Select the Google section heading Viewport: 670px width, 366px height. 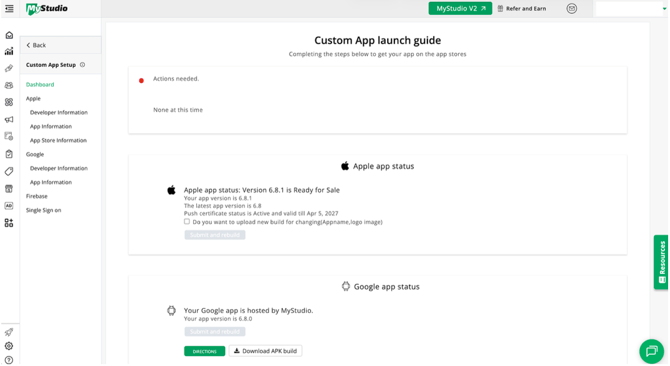pyautogui.click(x=35, y=155)
